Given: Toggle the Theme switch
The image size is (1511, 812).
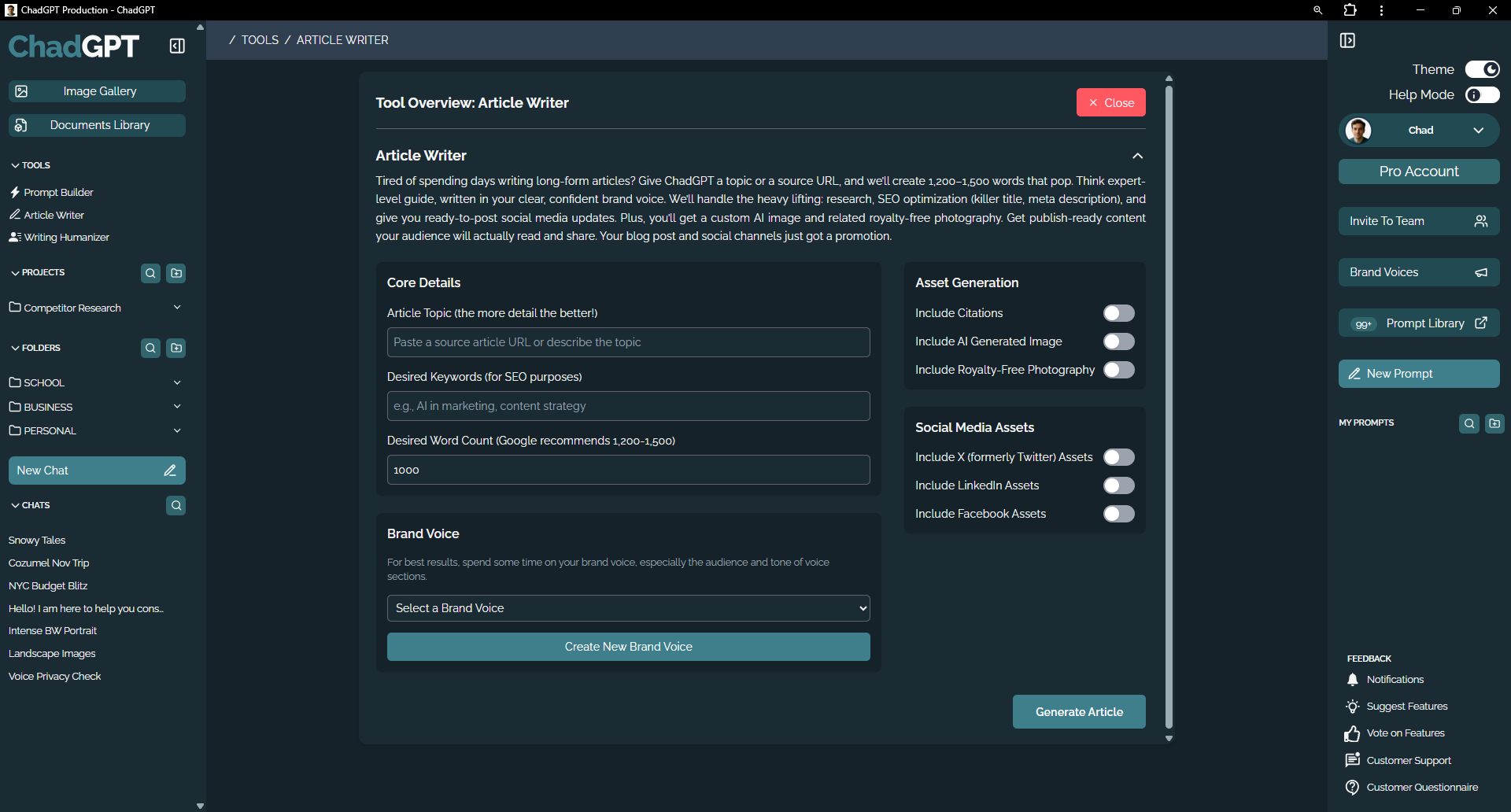Looking at the screenshot, I should [1483, 69].
